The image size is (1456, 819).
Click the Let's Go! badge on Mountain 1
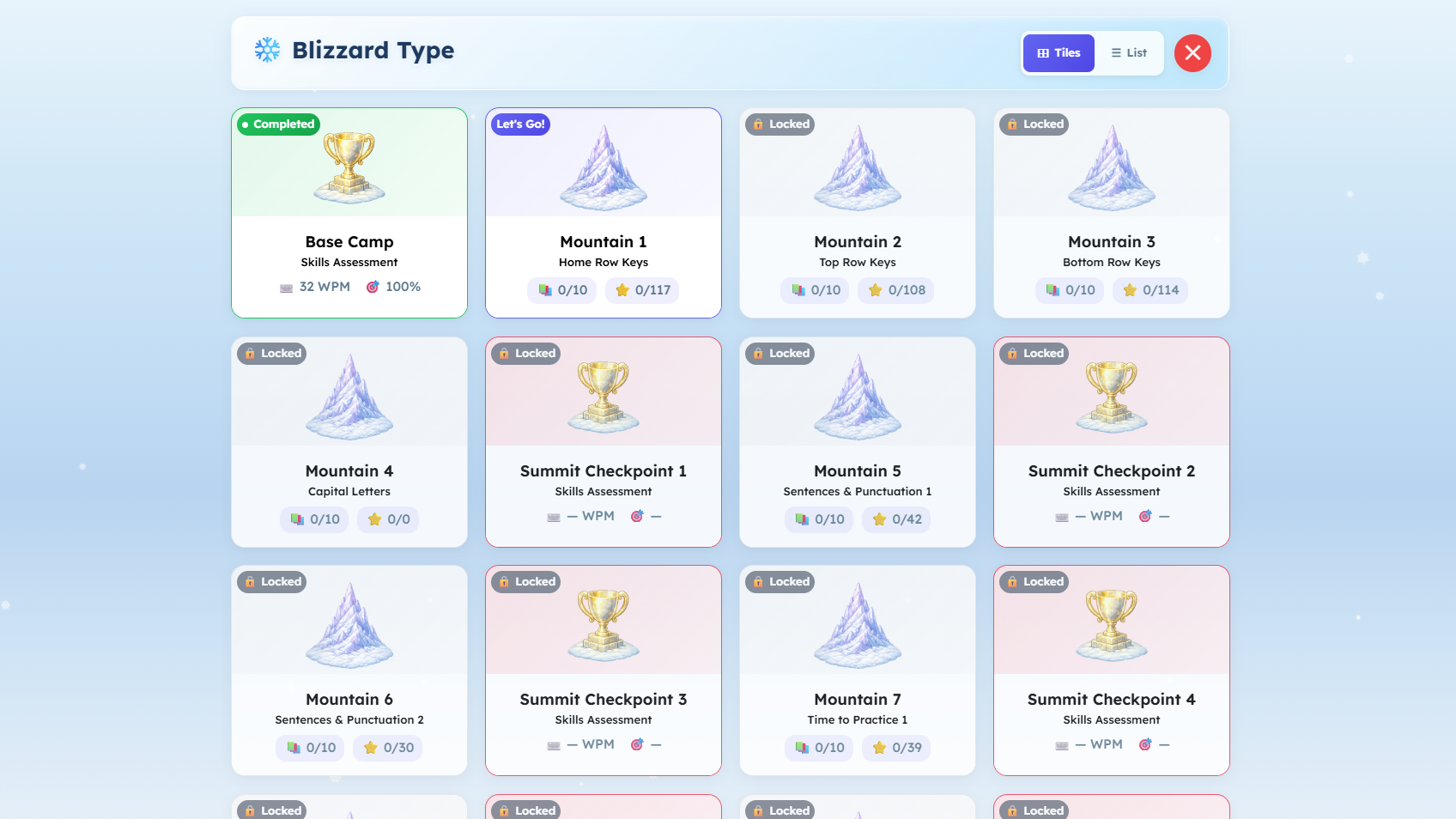click(x=520, y=124)
